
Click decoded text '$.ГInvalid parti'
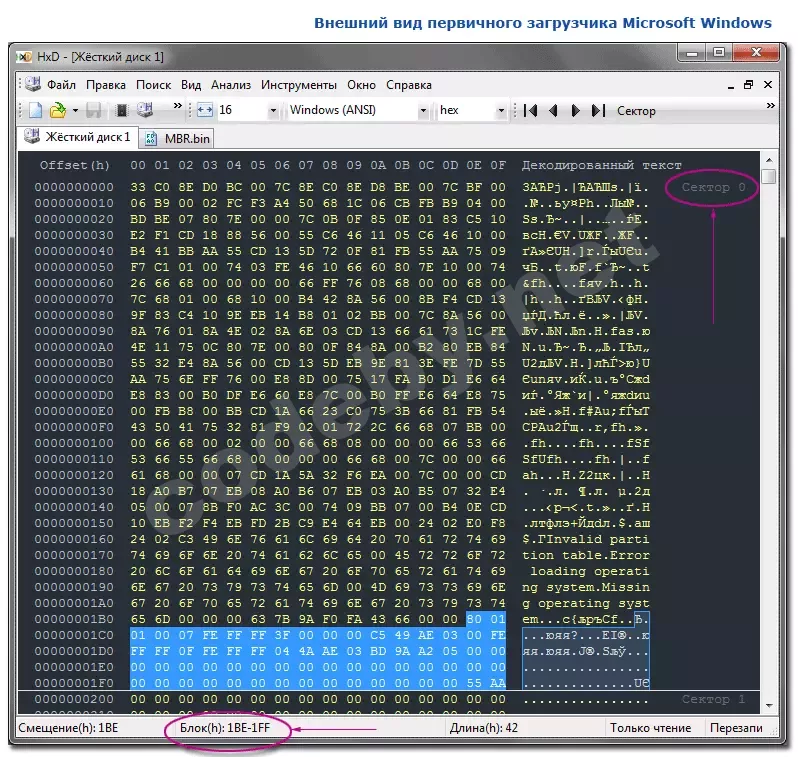(586, 539)
